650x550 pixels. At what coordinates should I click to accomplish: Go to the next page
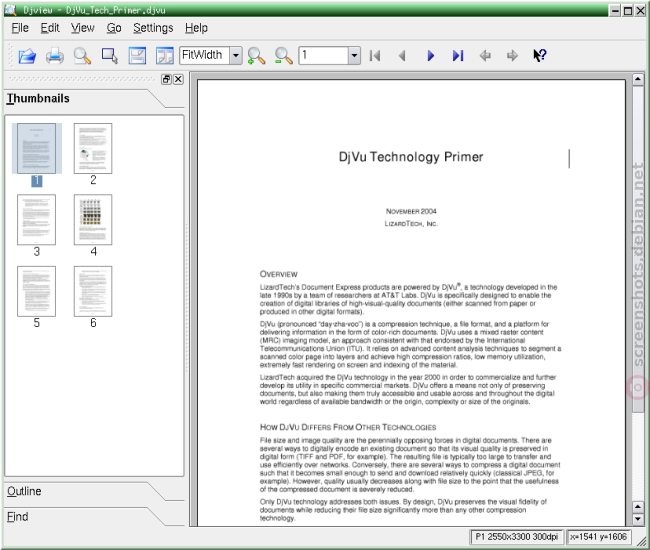430,56
